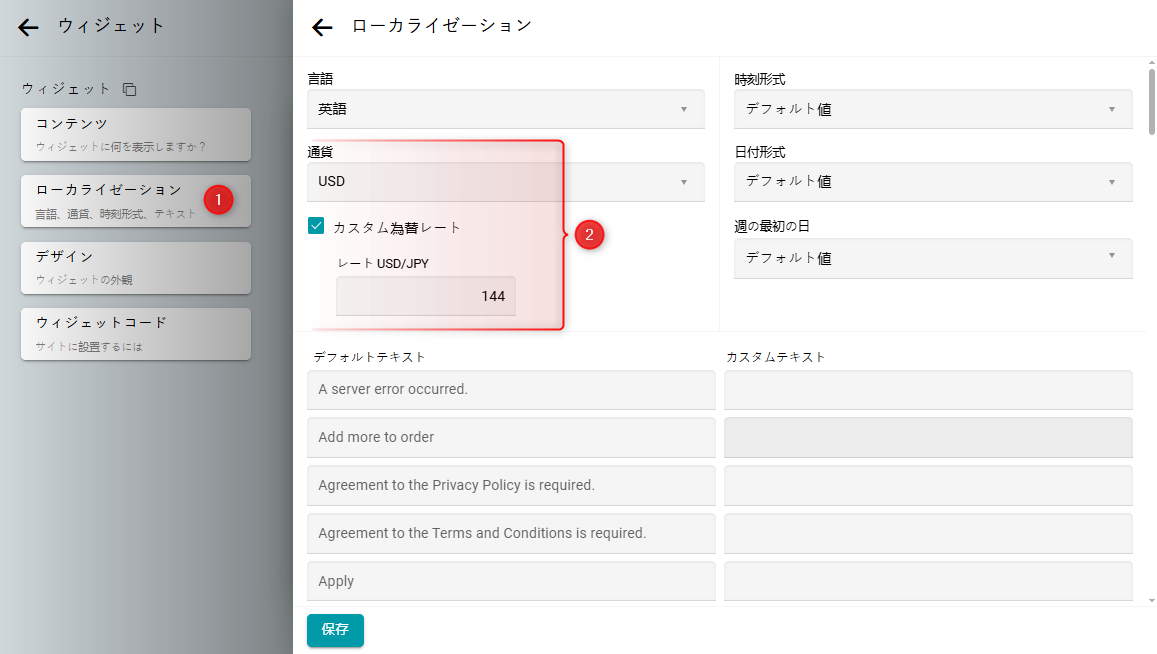The width and height of the screenshot is (1157, 654).
Task: Click the copy icon next to ウィジェット label
Action: coord(130,89)
